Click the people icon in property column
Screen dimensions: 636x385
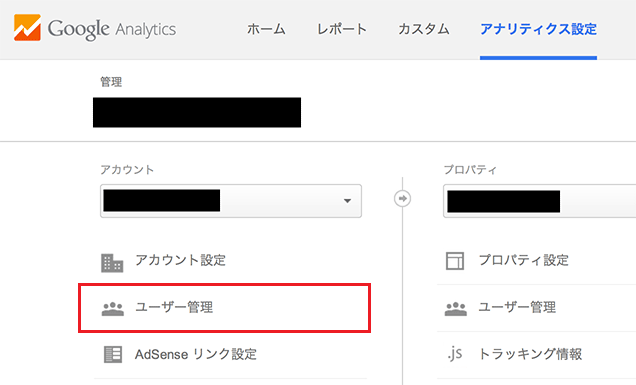point(456,309)
